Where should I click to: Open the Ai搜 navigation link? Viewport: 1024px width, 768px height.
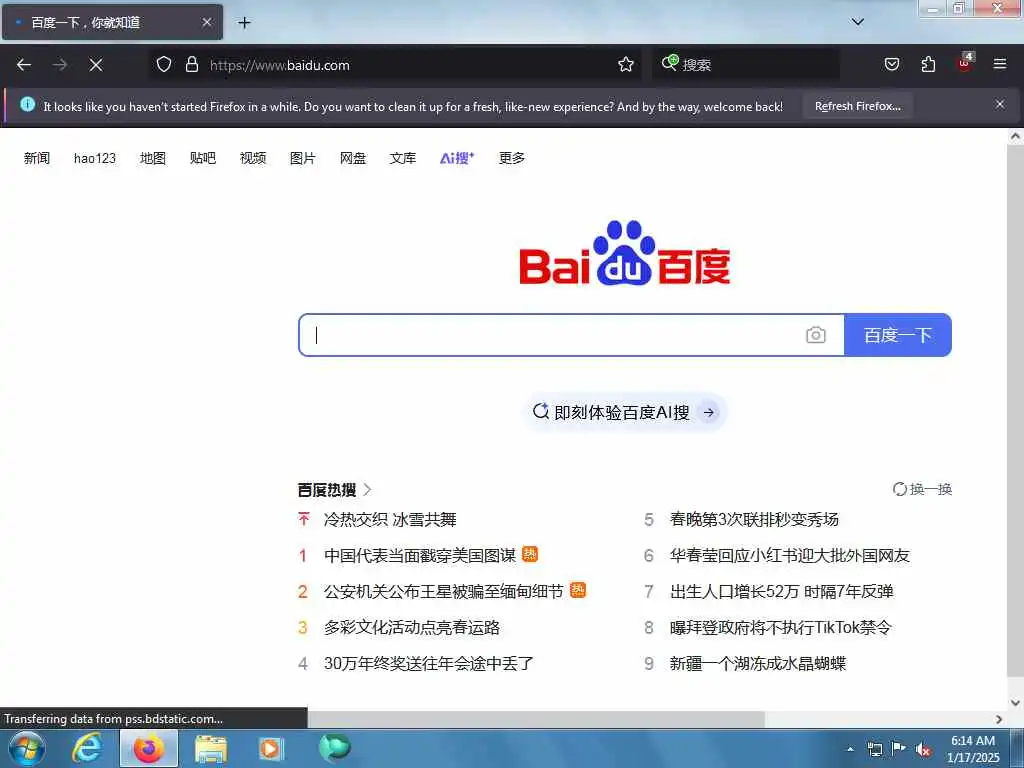[457, 158]
